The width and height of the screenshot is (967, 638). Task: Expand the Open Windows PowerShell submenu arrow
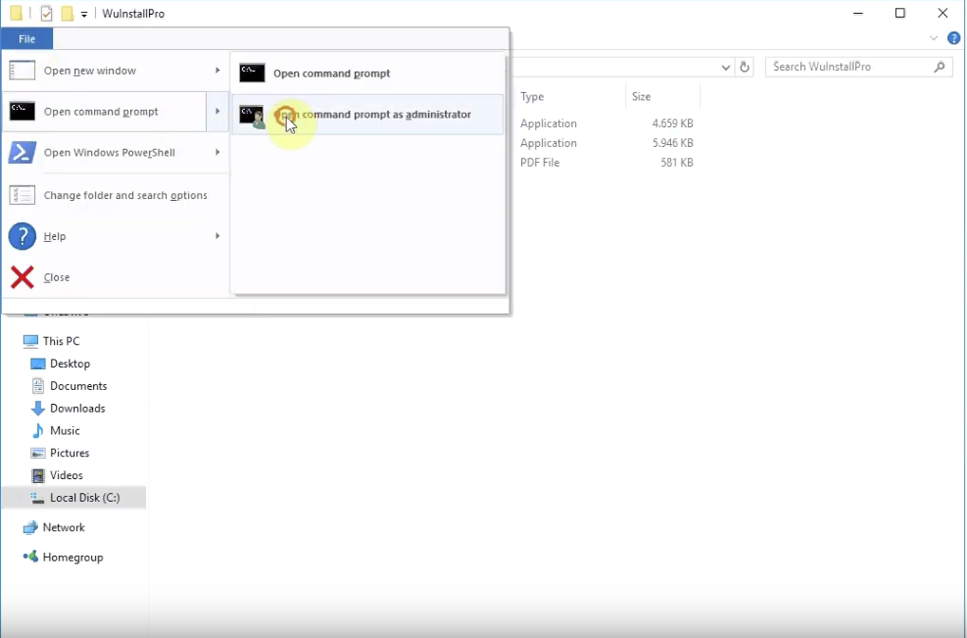pos(217,153)
